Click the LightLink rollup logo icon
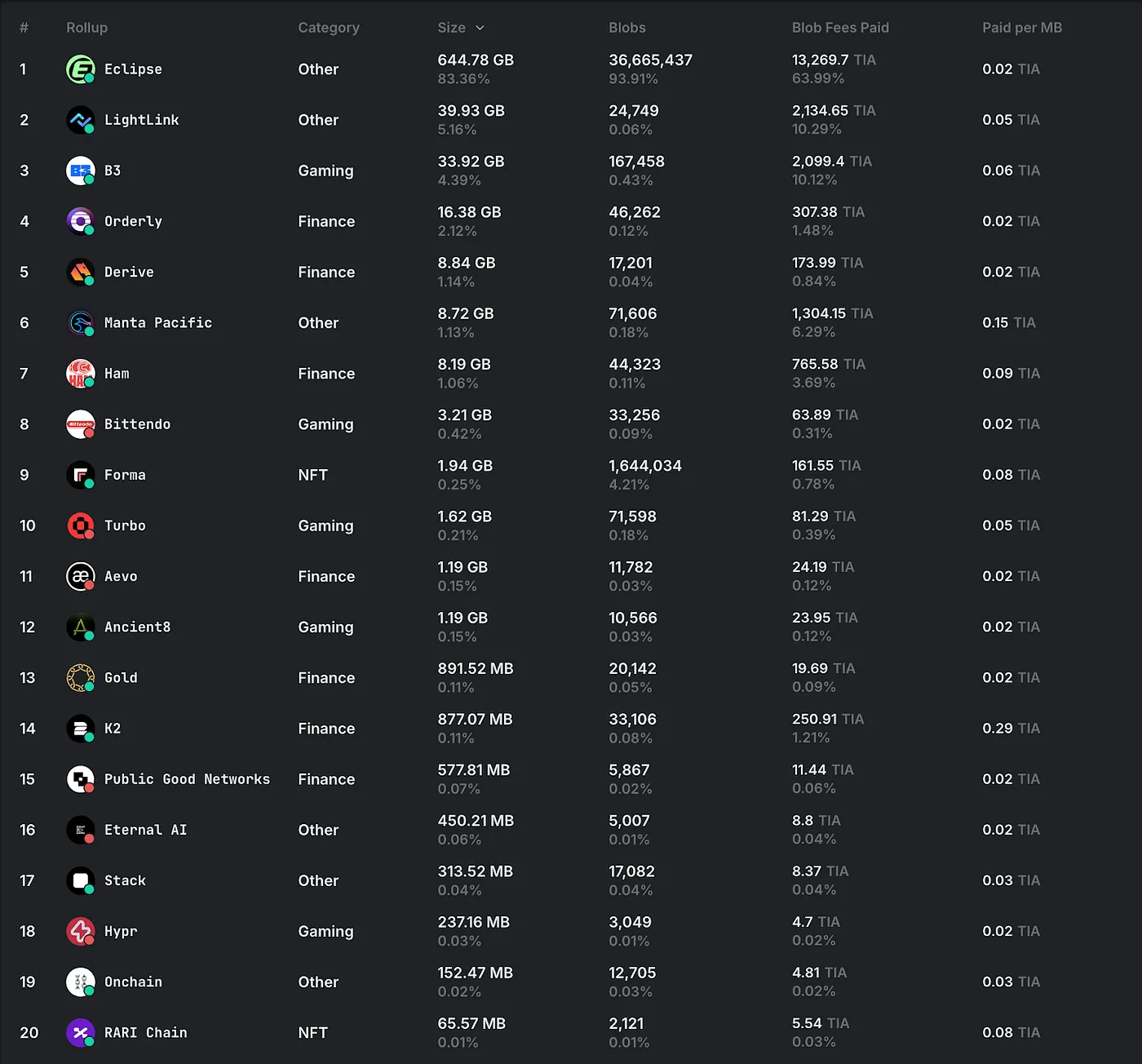Screen dimensions: 1142x1064 [x=80, y=120]
